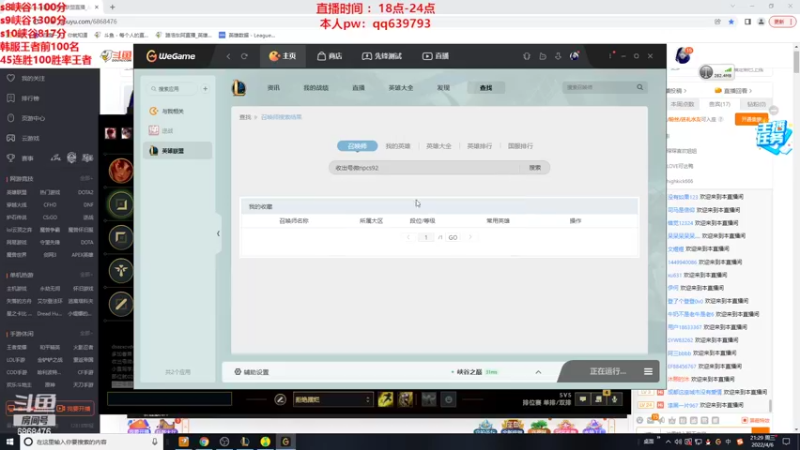Open the 直播 menu in LoL navigation
Screen dimensions: 800x450
[x=358, y=88]
